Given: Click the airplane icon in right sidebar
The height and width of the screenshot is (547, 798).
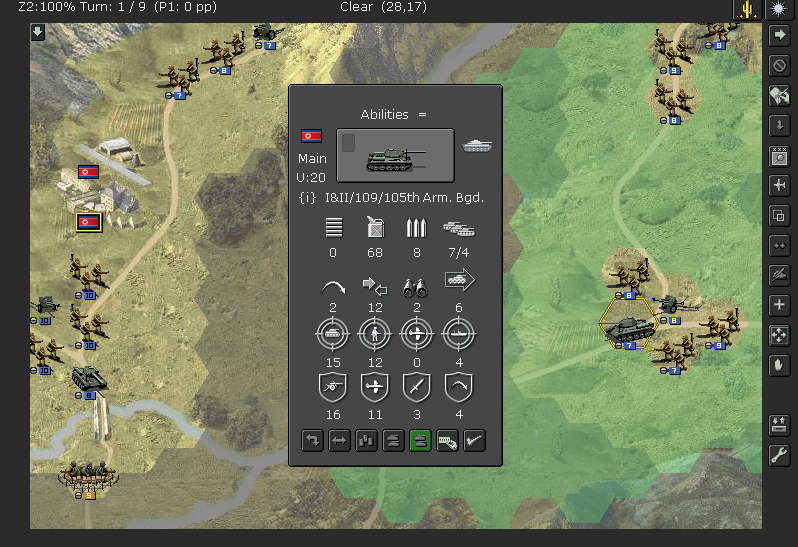Looking at the screenshot, I should (779, 186).
